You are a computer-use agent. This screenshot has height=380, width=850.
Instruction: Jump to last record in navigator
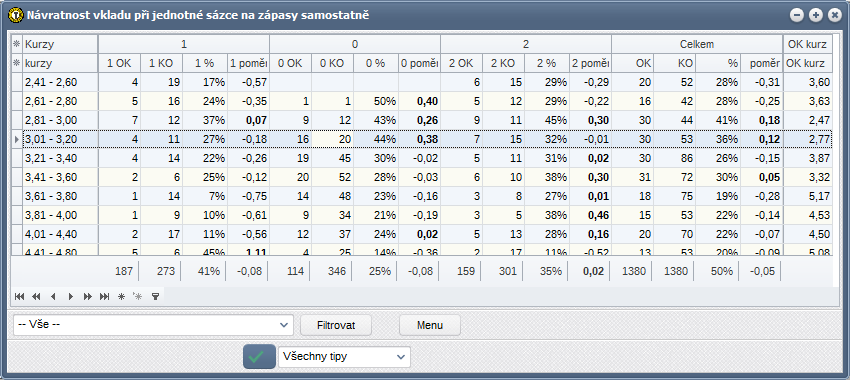click(x=104, y=297)
